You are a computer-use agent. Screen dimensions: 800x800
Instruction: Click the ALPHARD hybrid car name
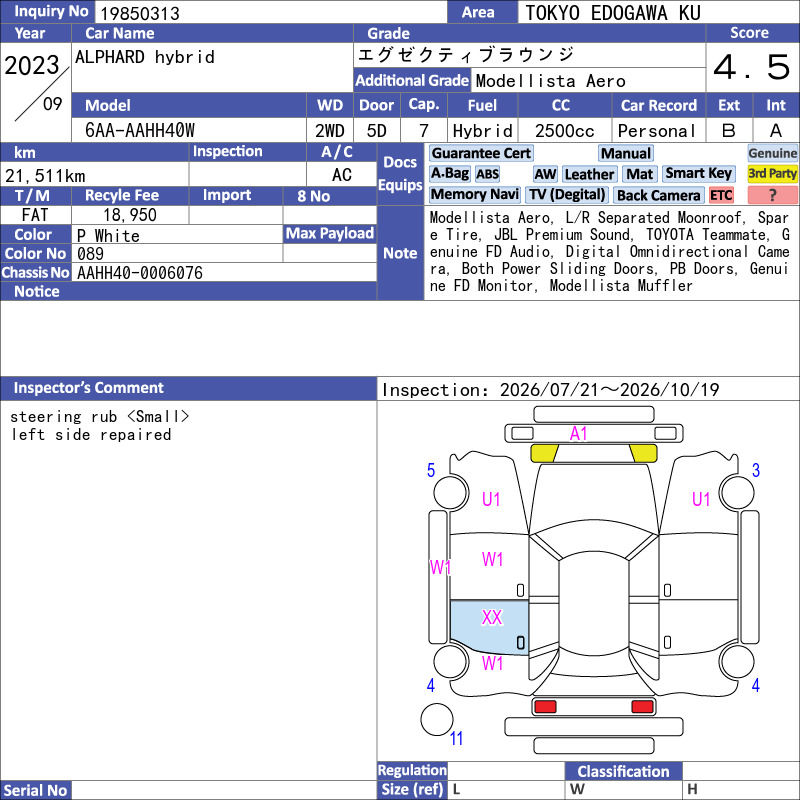tap(145, 57)
